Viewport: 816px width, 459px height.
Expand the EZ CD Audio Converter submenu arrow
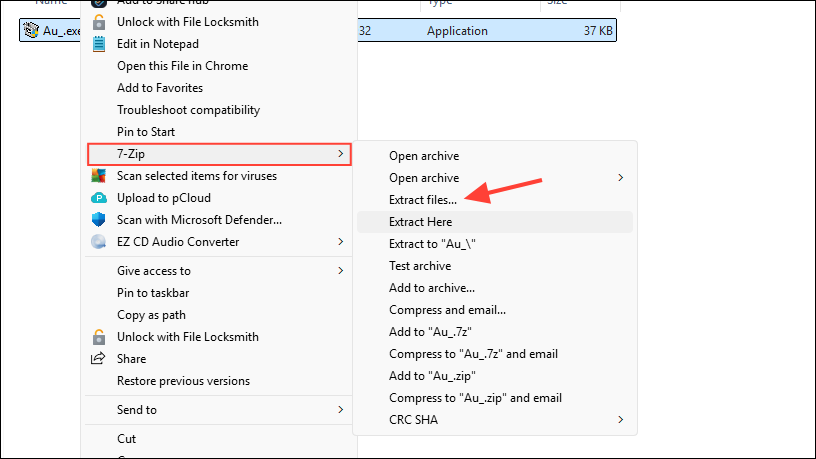coord(340,241)
